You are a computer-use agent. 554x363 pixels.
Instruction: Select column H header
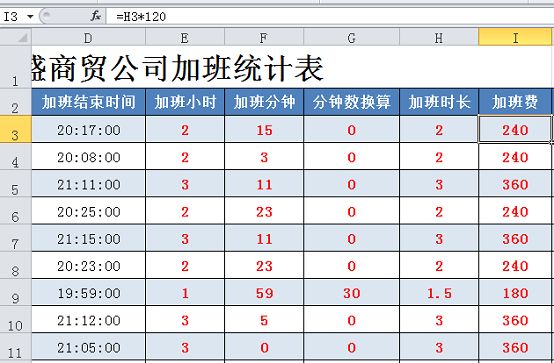tap(439, 37)
